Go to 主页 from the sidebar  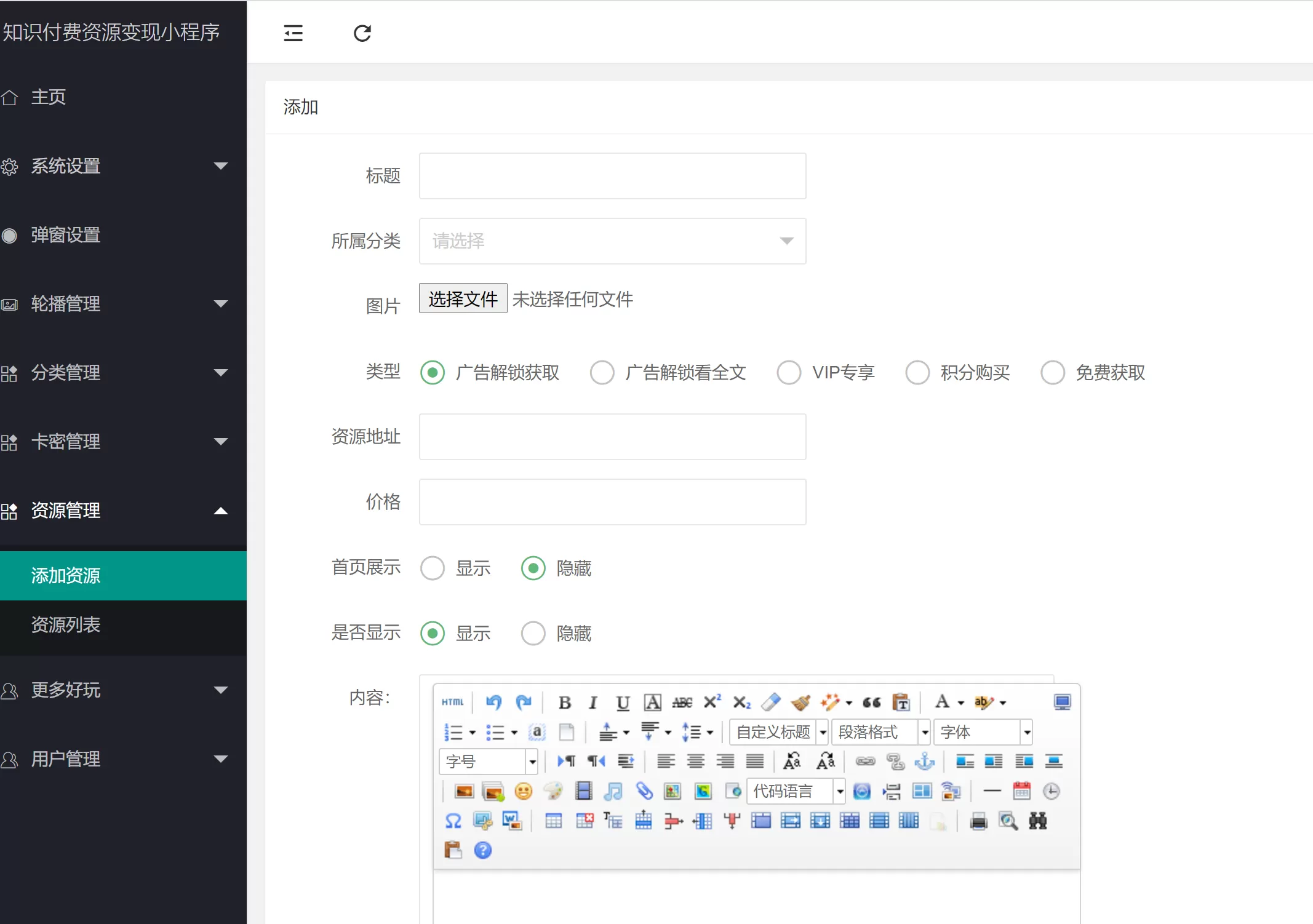pos(48,97)
